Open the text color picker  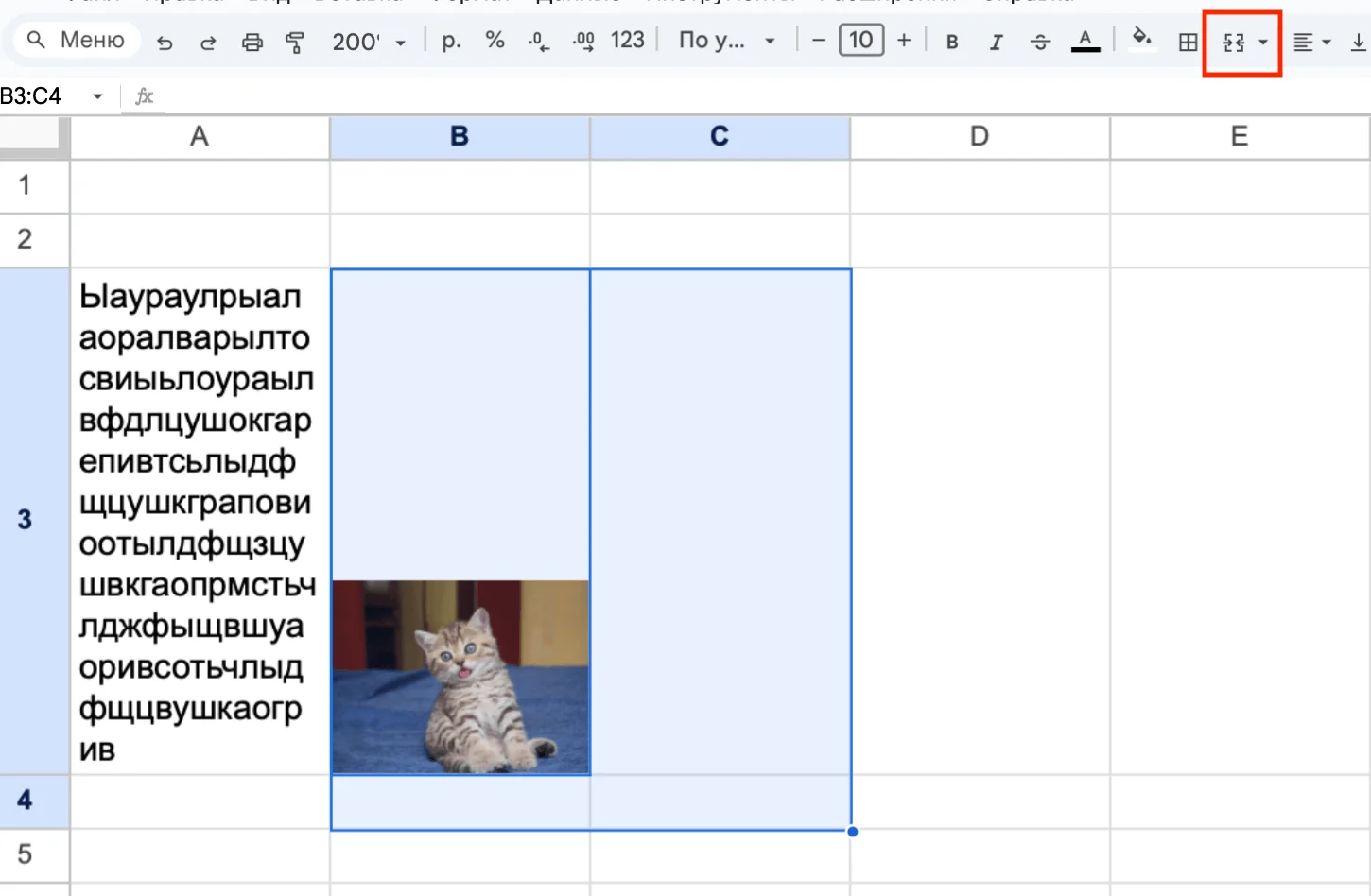[x=1085, y=42]
